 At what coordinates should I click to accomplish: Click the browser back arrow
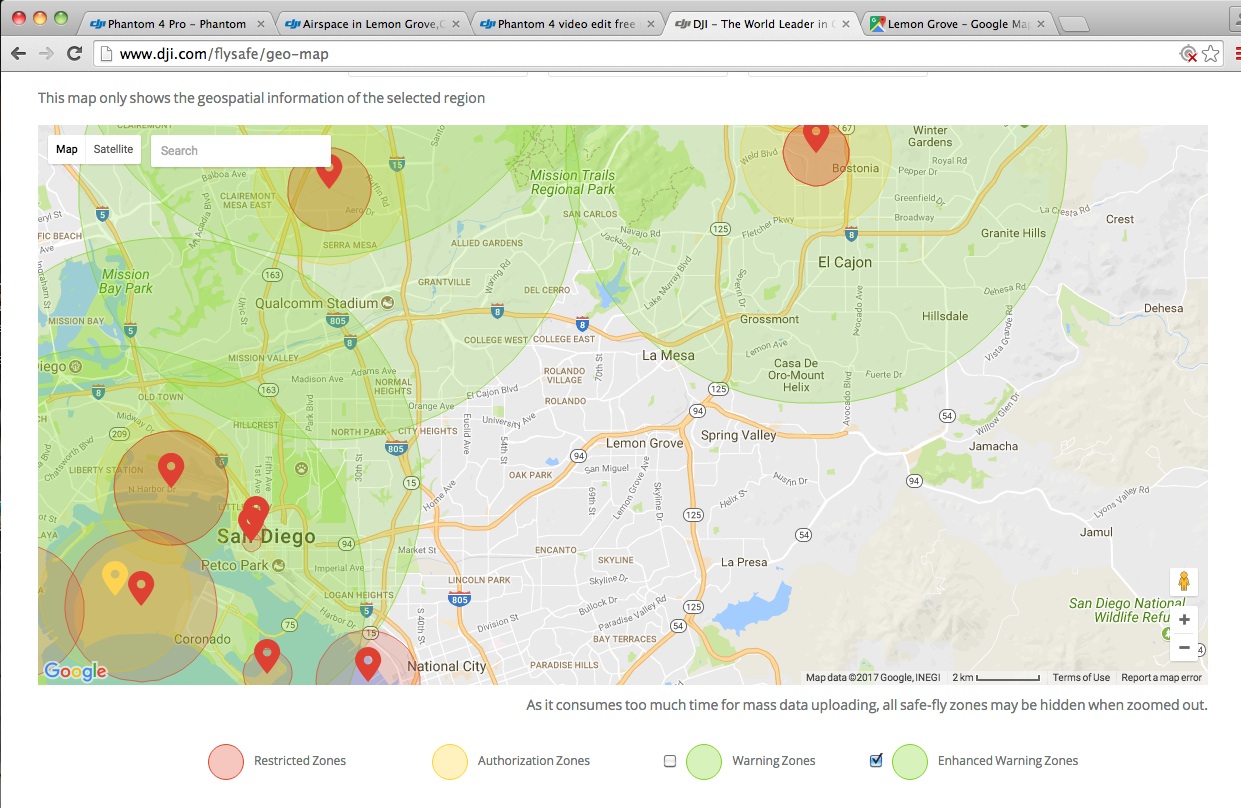click(x=18, y=53)
